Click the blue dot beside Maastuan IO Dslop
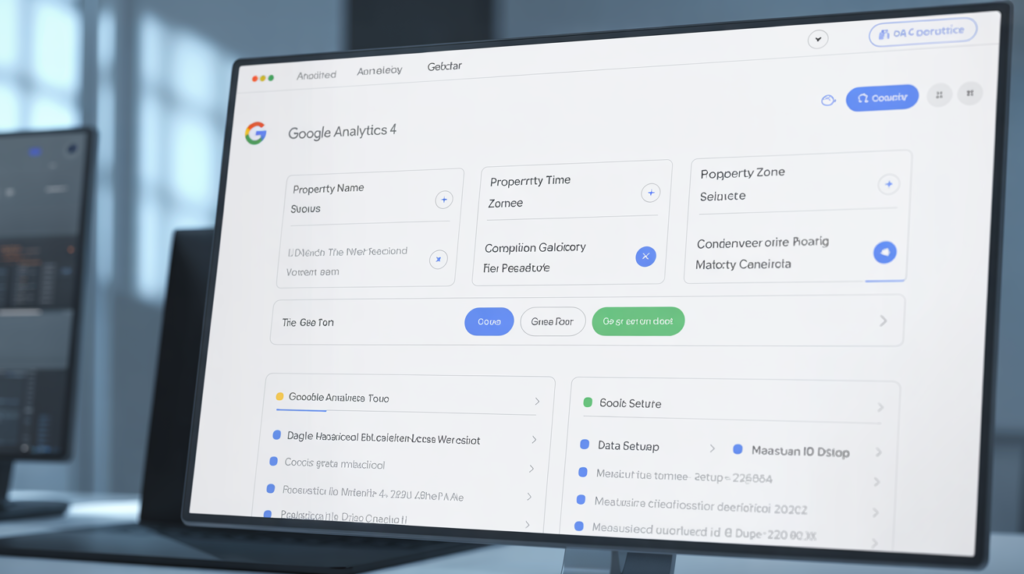 [738, 449]
